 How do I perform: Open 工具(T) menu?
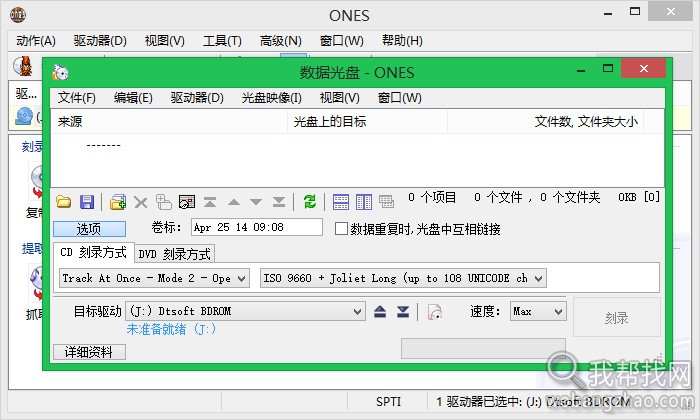pyautogui.click(x=222, y=41)
